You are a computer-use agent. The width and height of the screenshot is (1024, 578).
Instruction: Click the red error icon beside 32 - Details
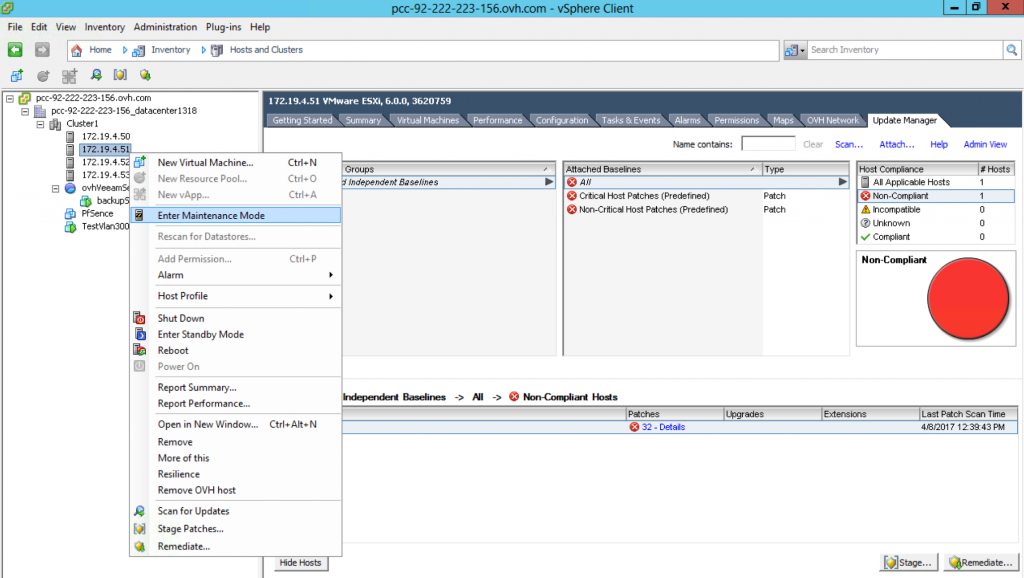634,427
